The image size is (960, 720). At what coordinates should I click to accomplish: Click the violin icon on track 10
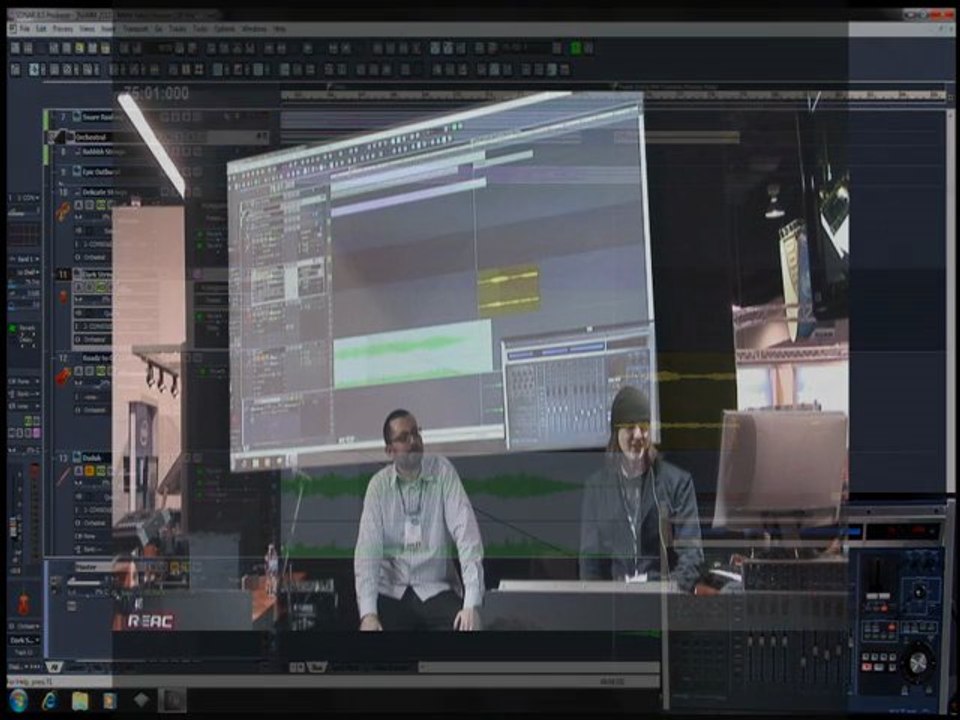(x=63, y=212)
